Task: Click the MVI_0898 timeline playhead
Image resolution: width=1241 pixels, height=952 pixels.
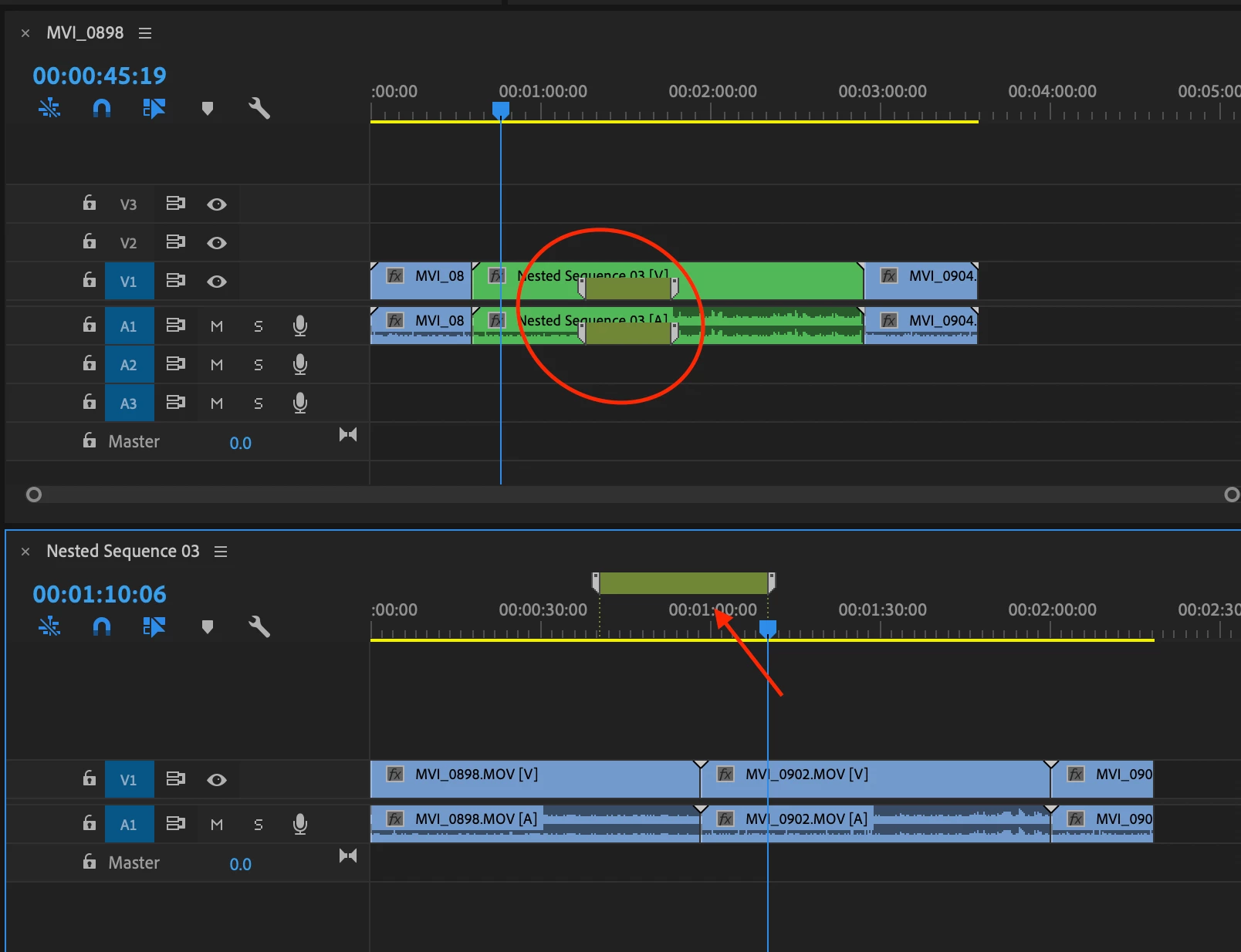Action: click(x=501, y=110)
